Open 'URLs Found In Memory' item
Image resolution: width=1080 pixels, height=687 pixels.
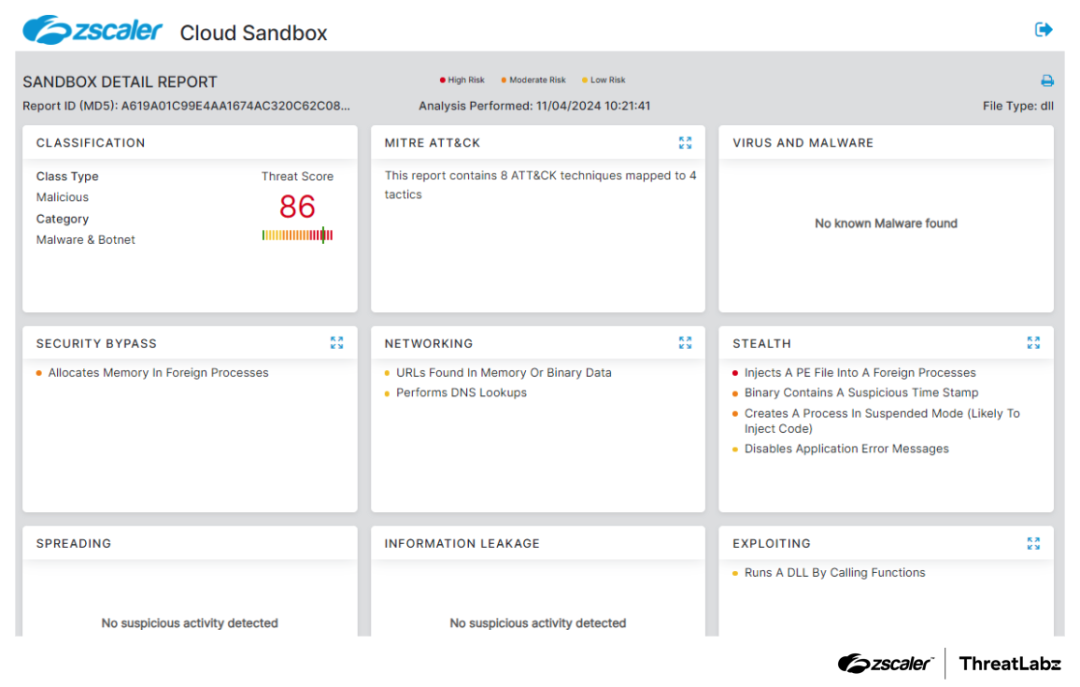click(503, 373)
